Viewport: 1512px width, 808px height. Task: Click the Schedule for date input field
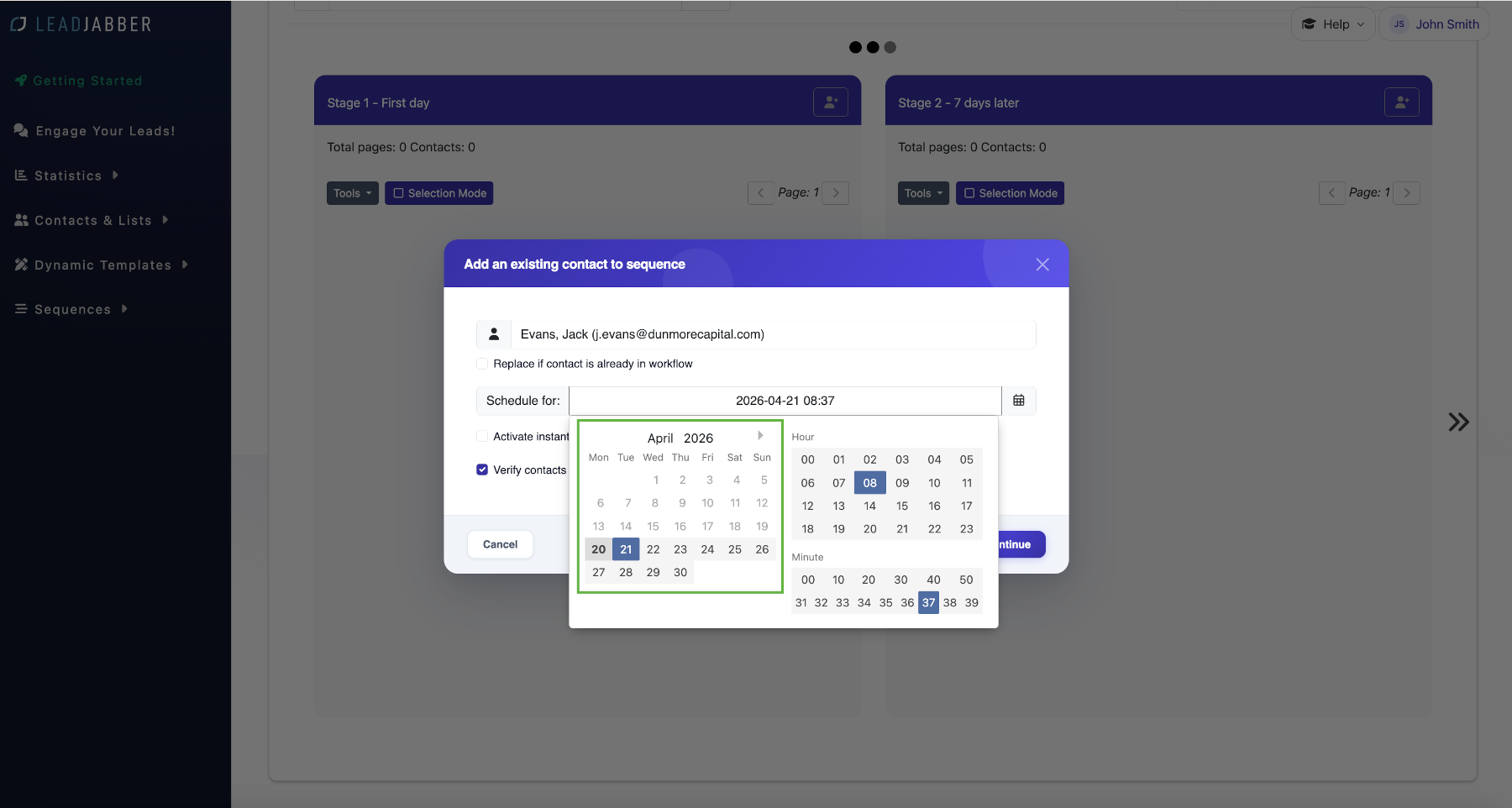click(x=785, y=401)
